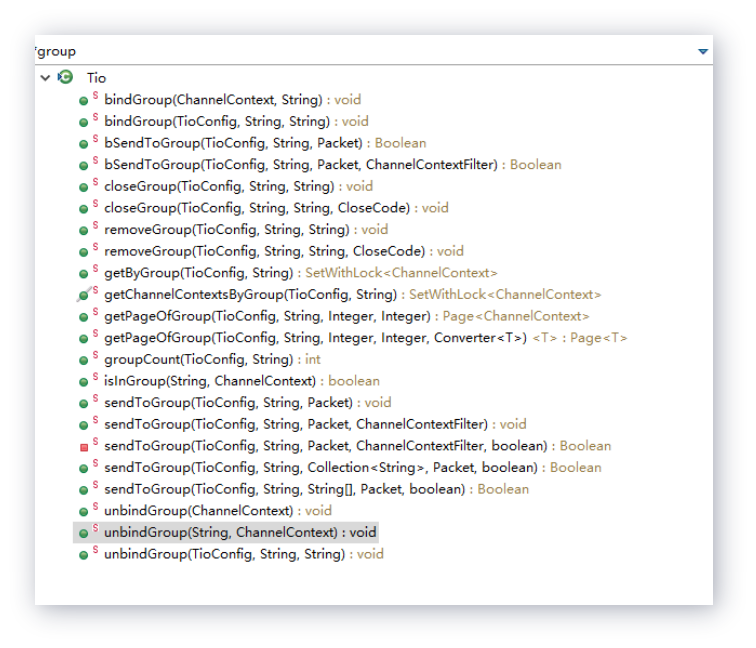
Task: Click public method icon of bindGroup(ChannelContext, String)
Action: point(83,101)
